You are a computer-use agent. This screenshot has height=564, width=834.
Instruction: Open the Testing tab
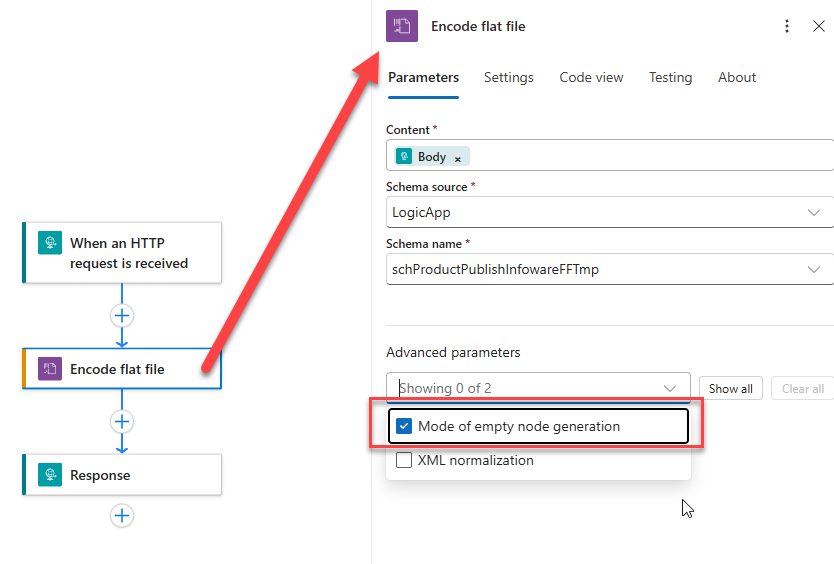[670, 78]
